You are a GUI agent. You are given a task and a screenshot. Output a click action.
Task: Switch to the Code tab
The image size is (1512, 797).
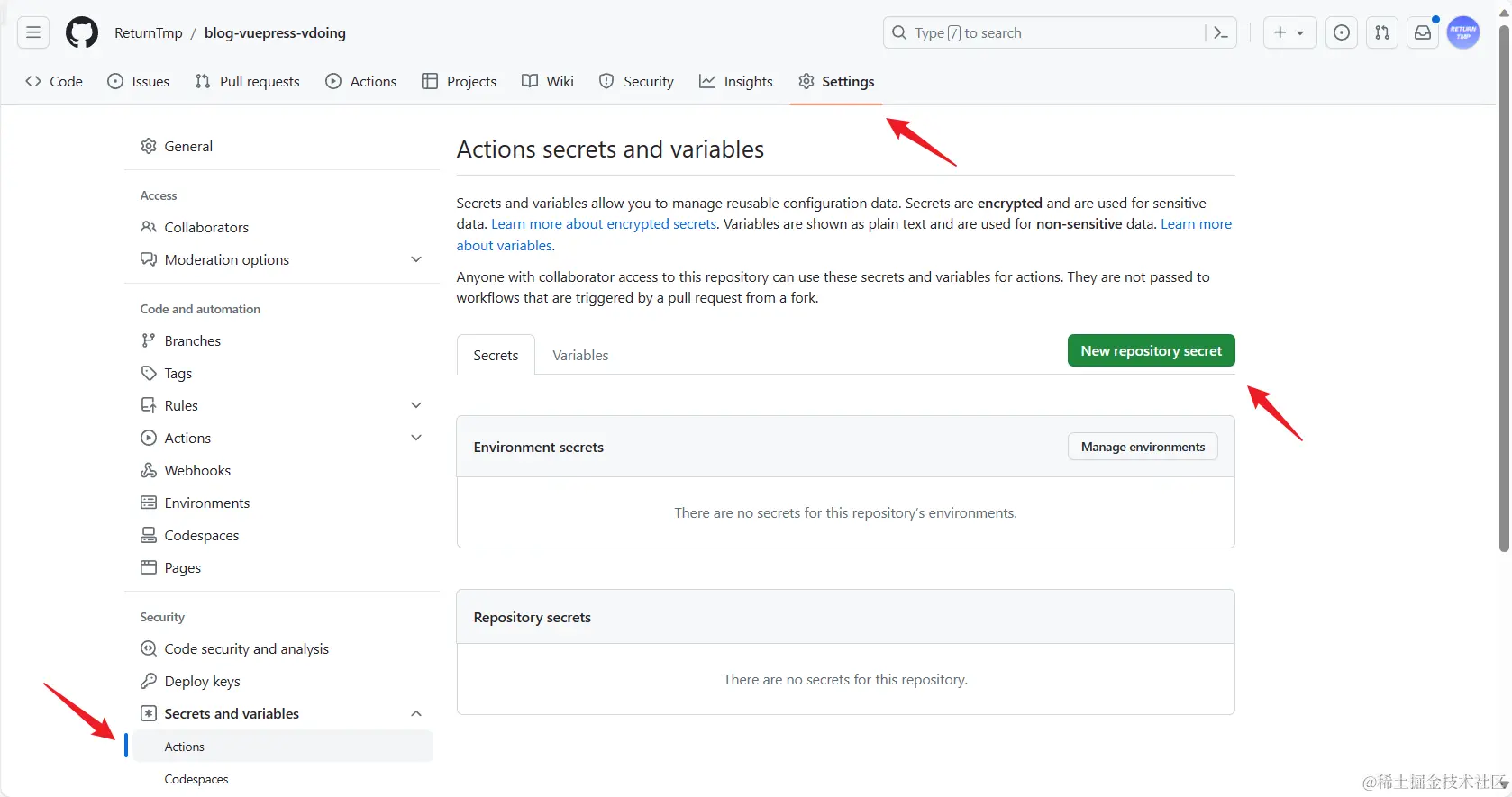click(54, 81)
